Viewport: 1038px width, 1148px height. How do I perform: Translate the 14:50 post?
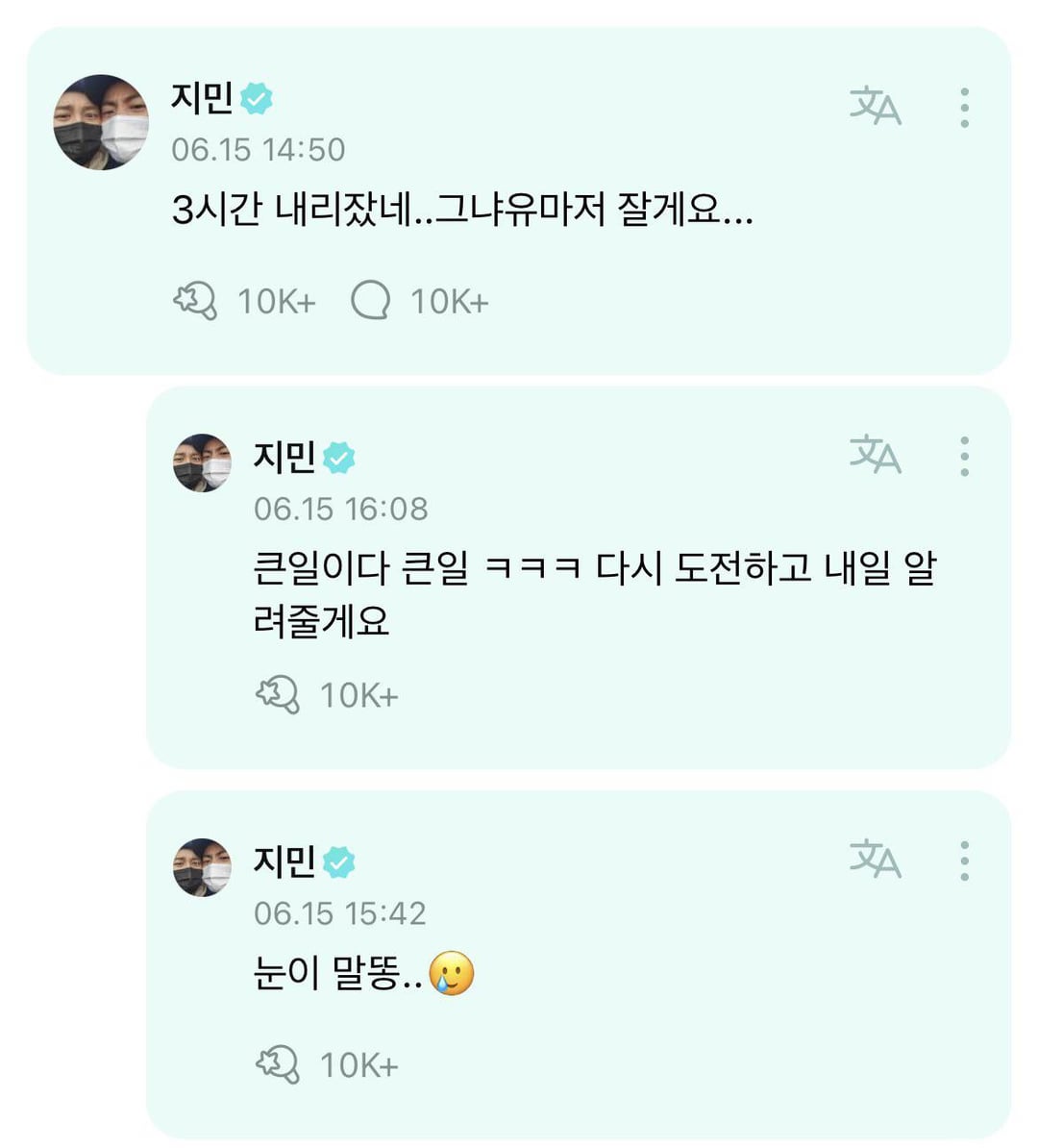point(875,106)
